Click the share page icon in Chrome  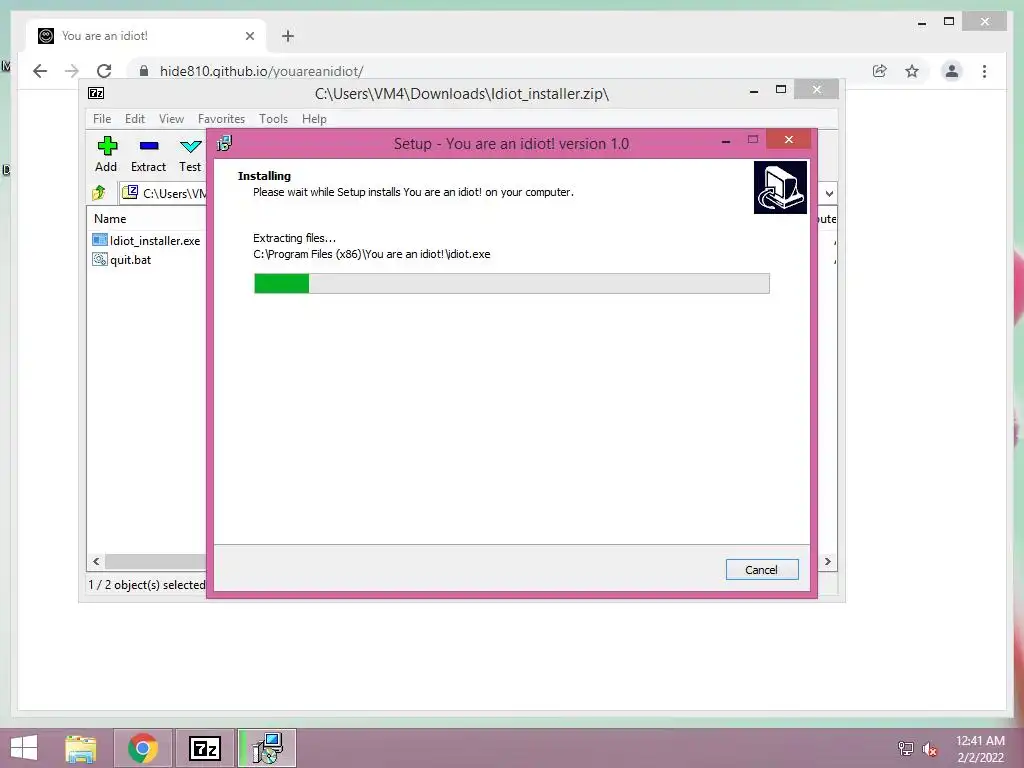point(880,71)
